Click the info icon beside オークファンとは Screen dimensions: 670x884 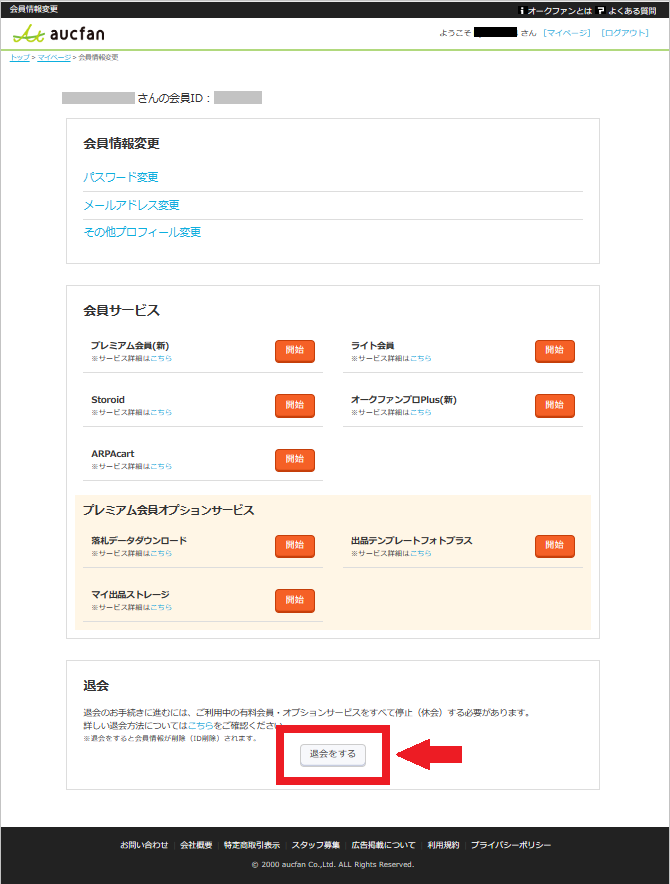point(521,9)
